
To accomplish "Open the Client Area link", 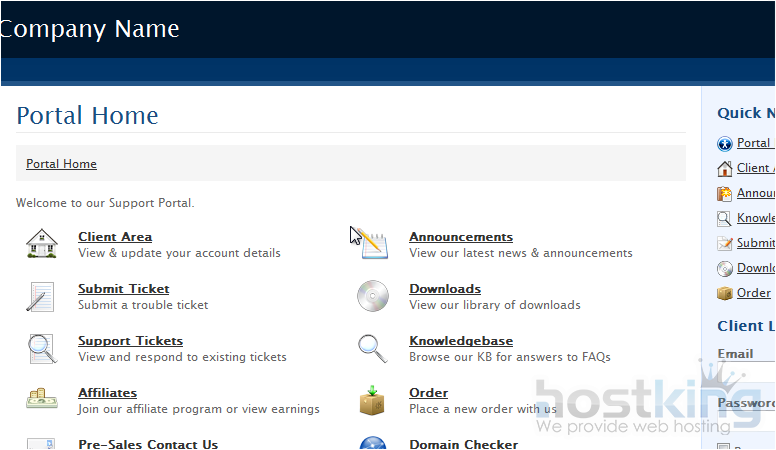I will [x=115, y=237].
